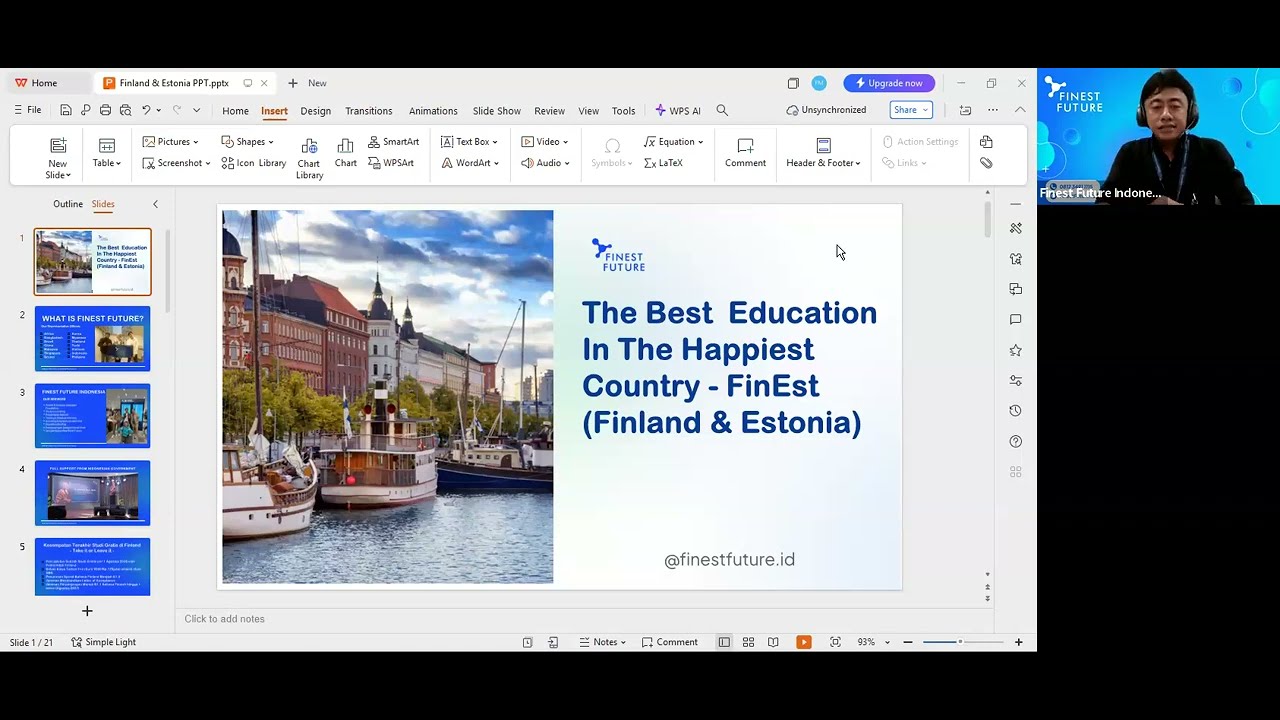Screen dimensions: 1280x720
Task: Select slide 2 thumbnail What Is Finest Future
Action: tap(92, 339)
